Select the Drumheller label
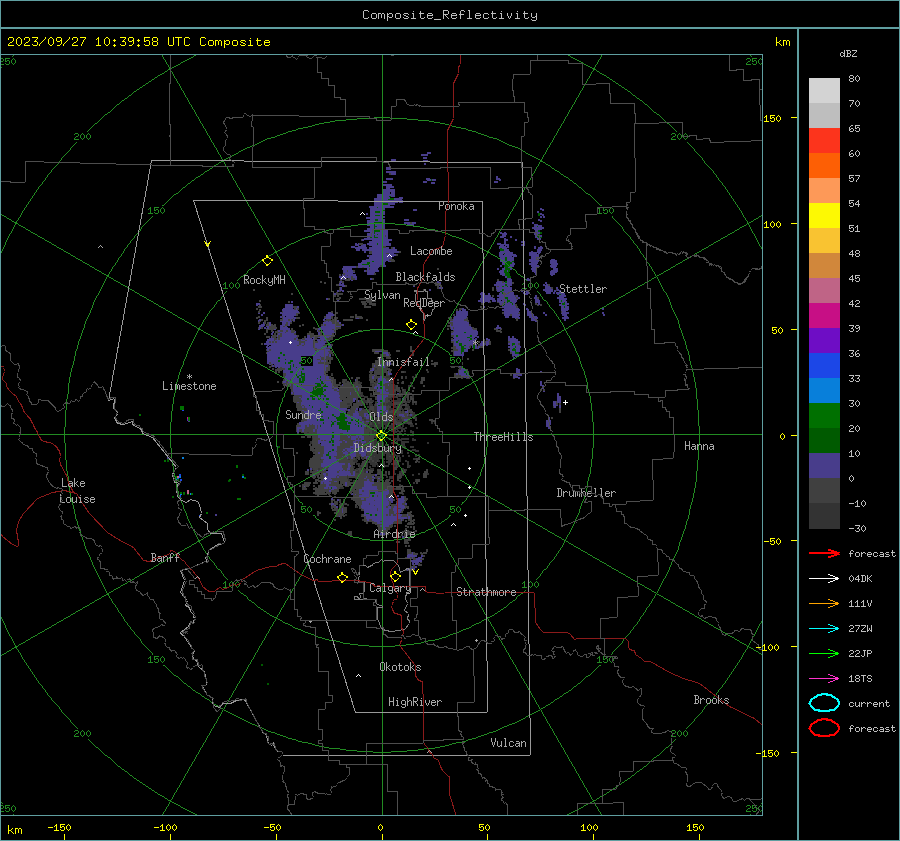The image size is (900, 841). tap(586, 493)
